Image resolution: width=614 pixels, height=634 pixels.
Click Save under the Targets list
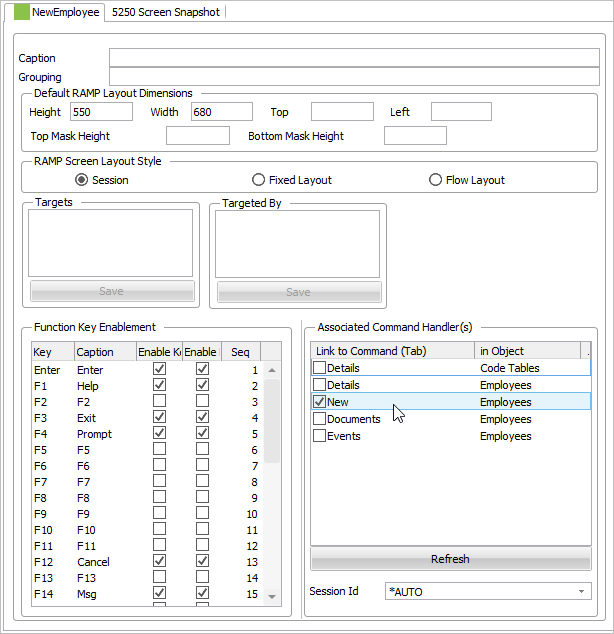(x=112, y=291)
